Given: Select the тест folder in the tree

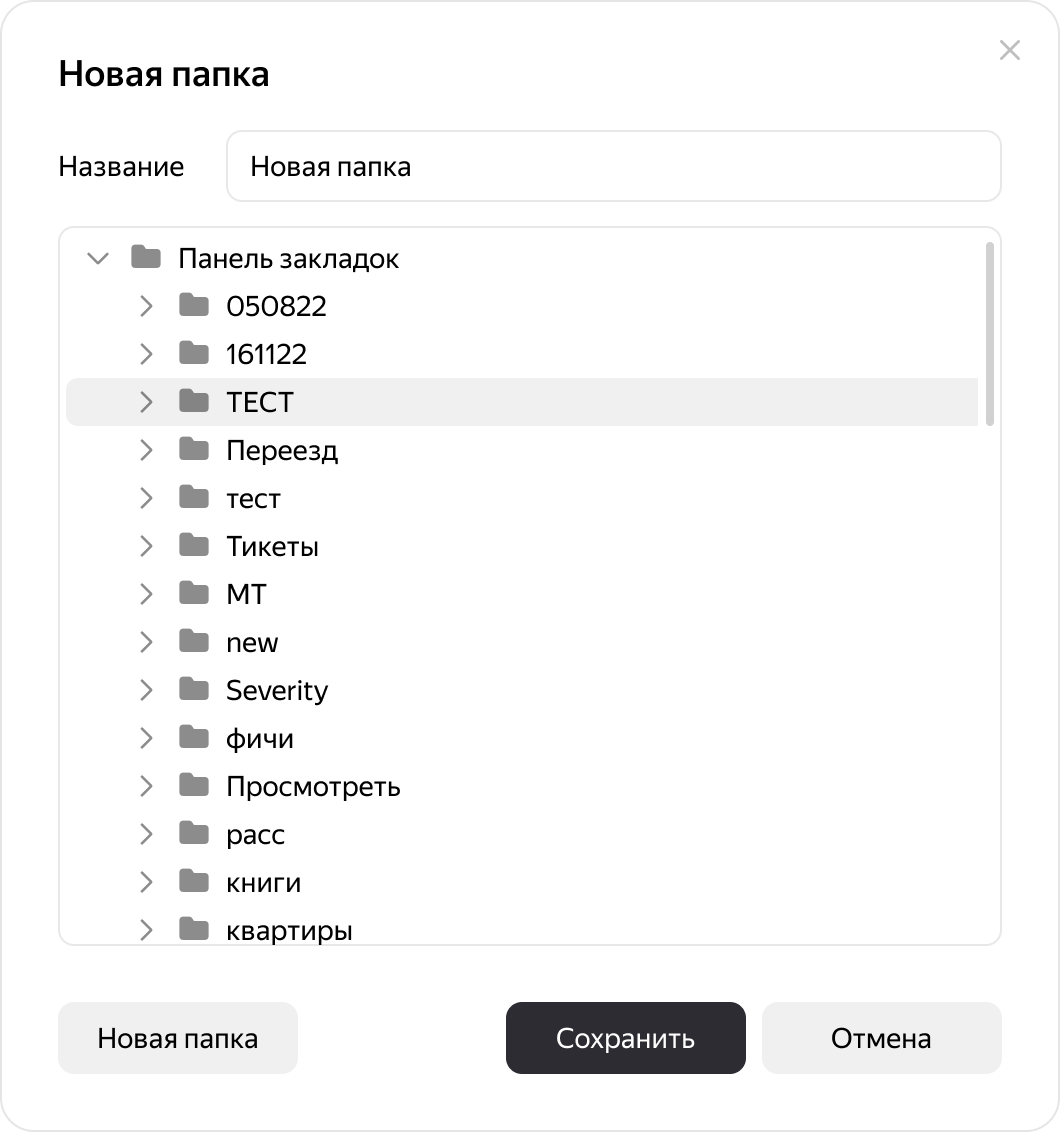Looking at the screenshot, I should pyautogui.click(x=253, y=498).
